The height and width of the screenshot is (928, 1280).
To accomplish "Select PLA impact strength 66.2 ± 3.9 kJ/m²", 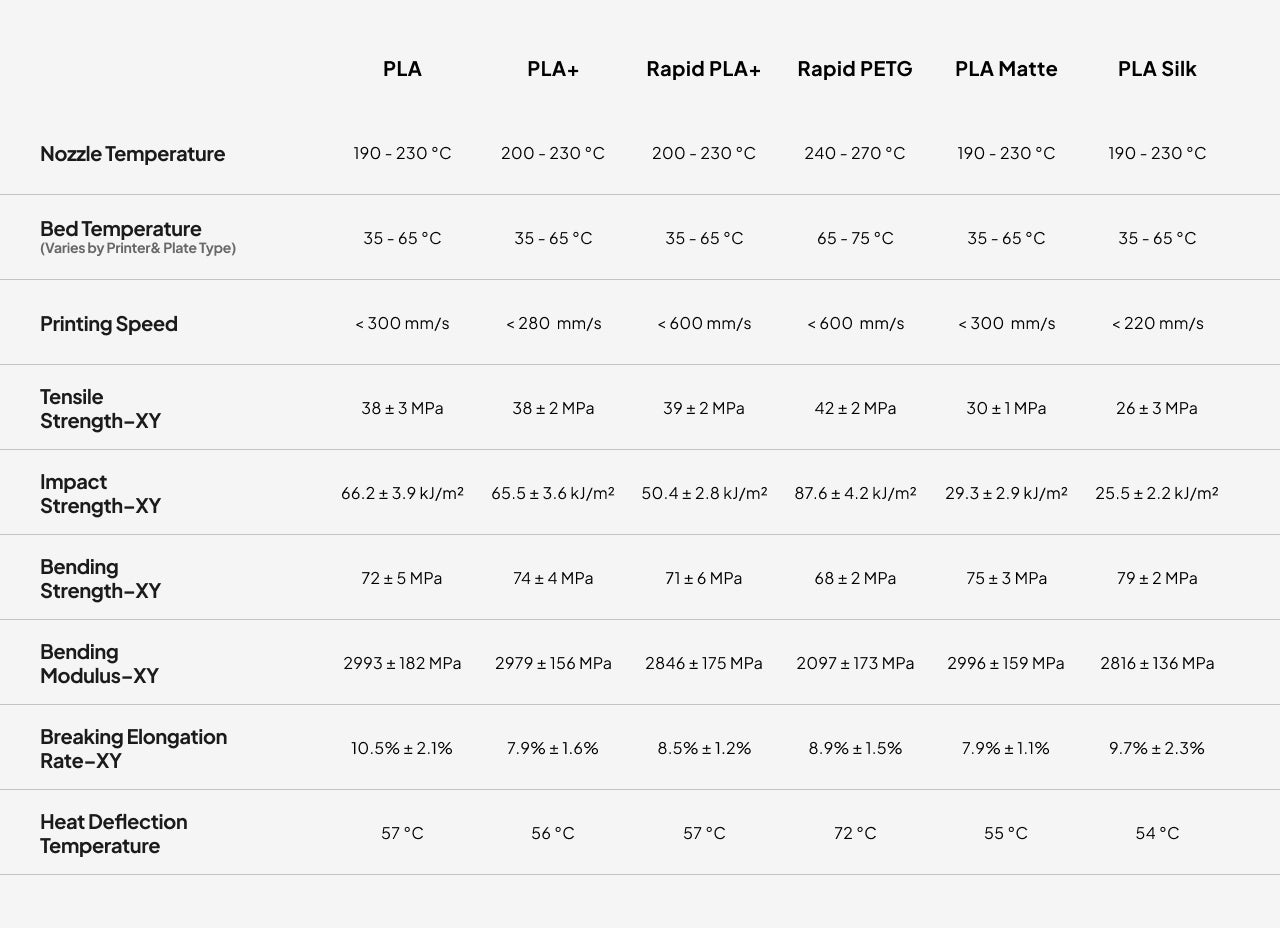I will pos(402,493).
